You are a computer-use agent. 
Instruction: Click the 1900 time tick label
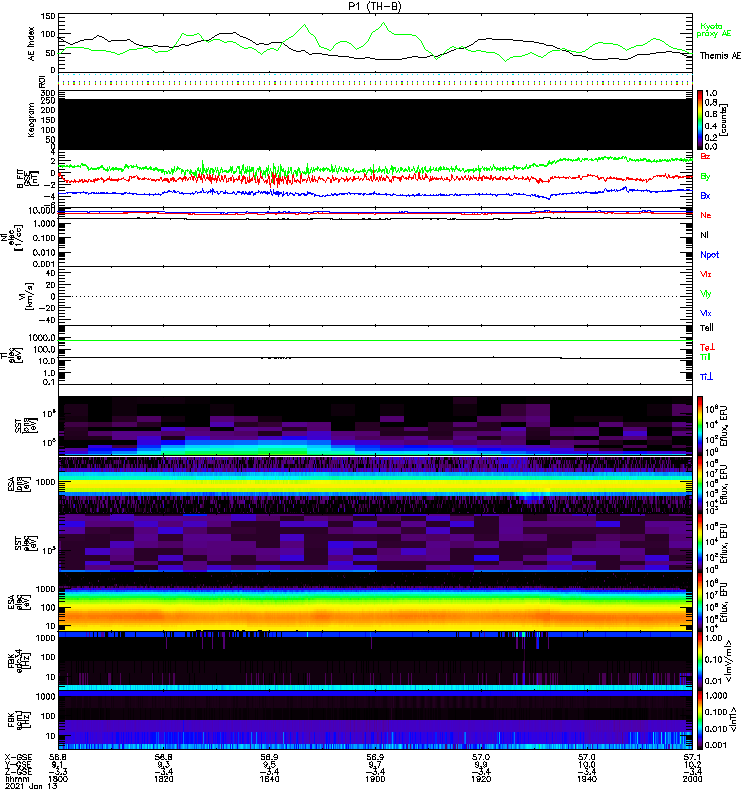tap(375, 779)
